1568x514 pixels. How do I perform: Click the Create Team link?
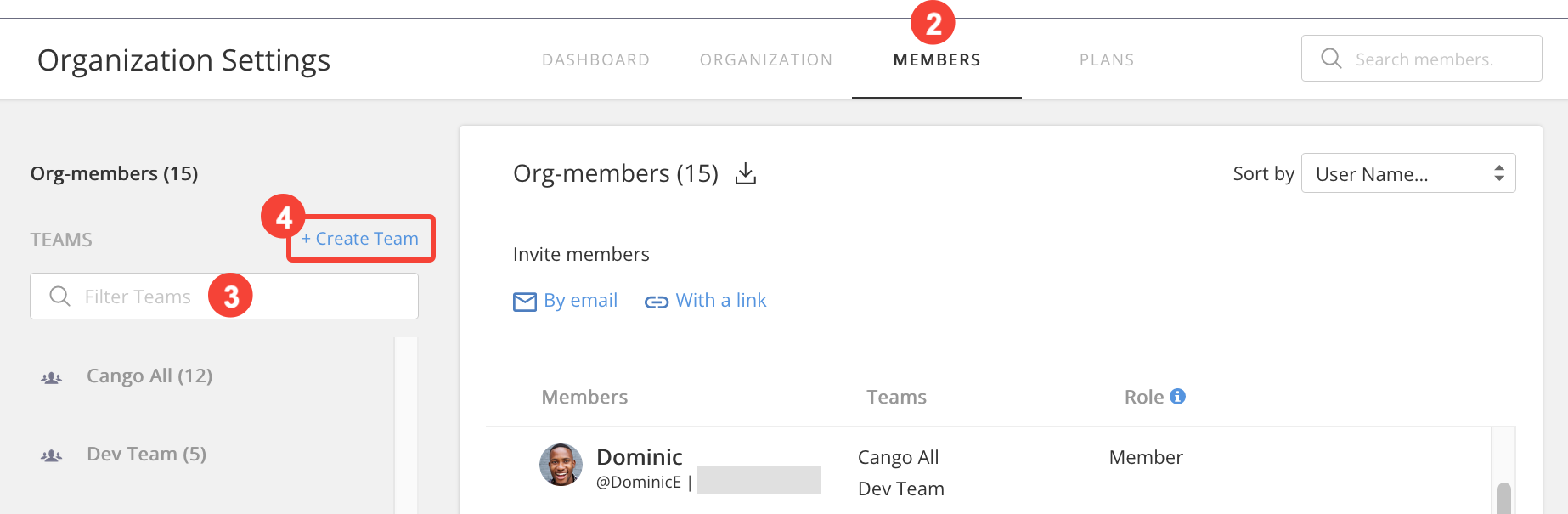point(360,239)
